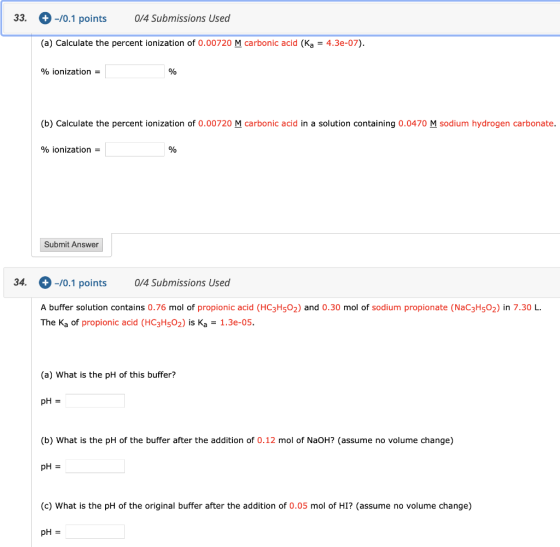Open points details for question 34
Screen dimensions: 560x547
point(81,283)
